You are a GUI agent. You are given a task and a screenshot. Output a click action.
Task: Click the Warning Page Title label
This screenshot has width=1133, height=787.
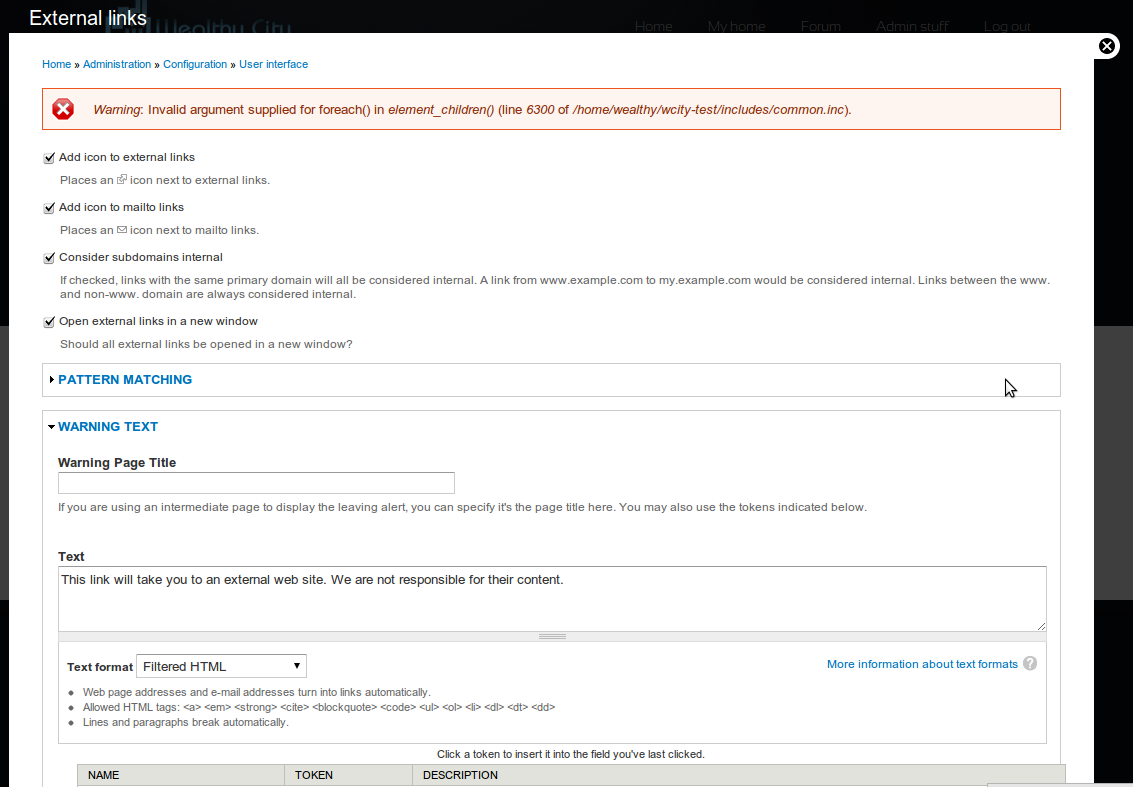(x=117, y=463)
